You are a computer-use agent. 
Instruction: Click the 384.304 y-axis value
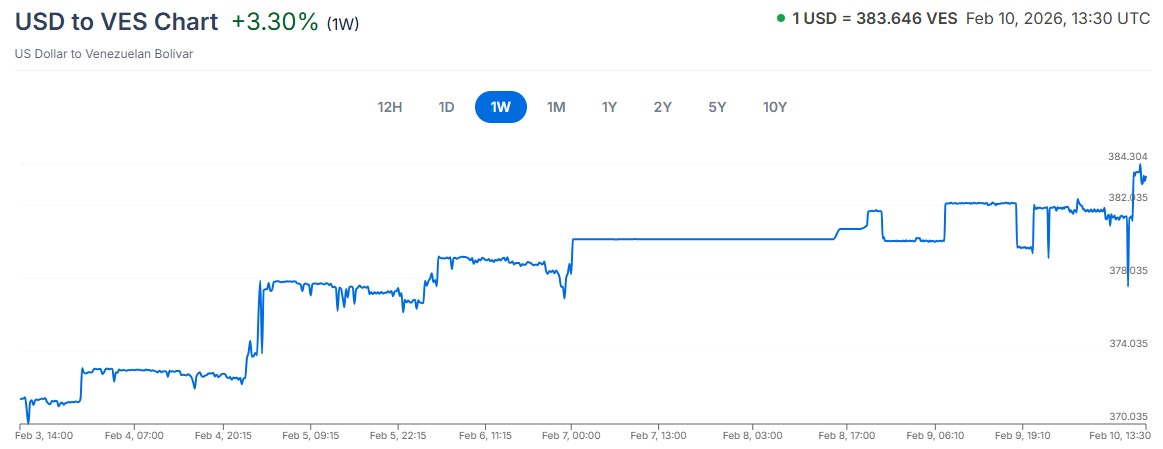pyautogui.click(x=1128, y=157)
